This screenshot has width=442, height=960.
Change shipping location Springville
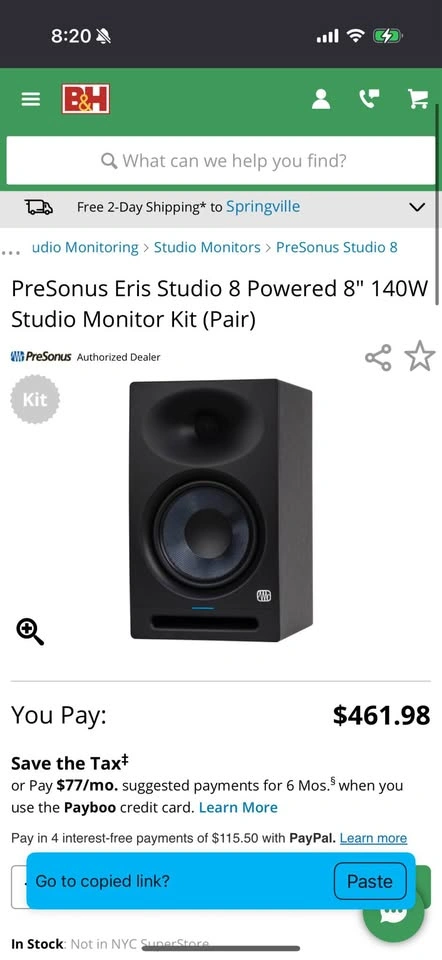click(263, 207)
